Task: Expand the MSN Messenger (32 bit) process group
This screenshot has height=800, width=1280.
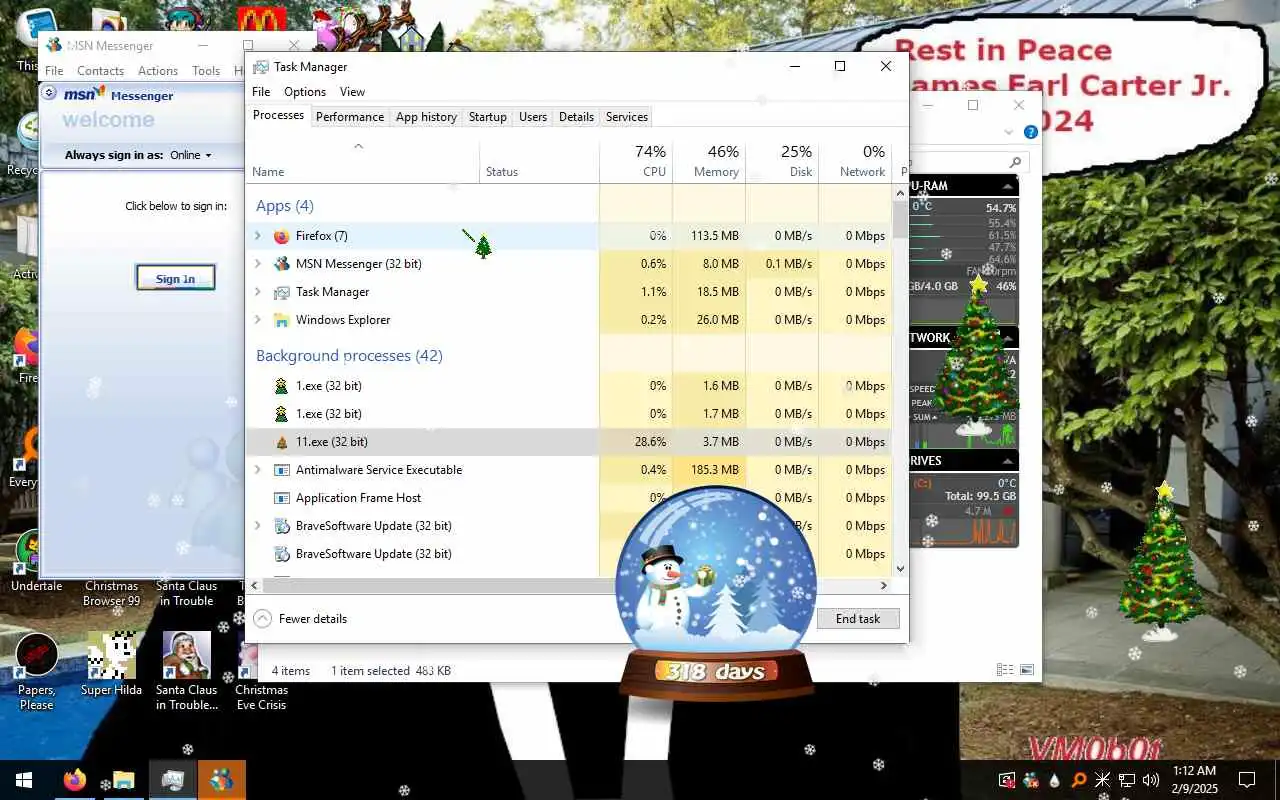Action: (258, 264)
